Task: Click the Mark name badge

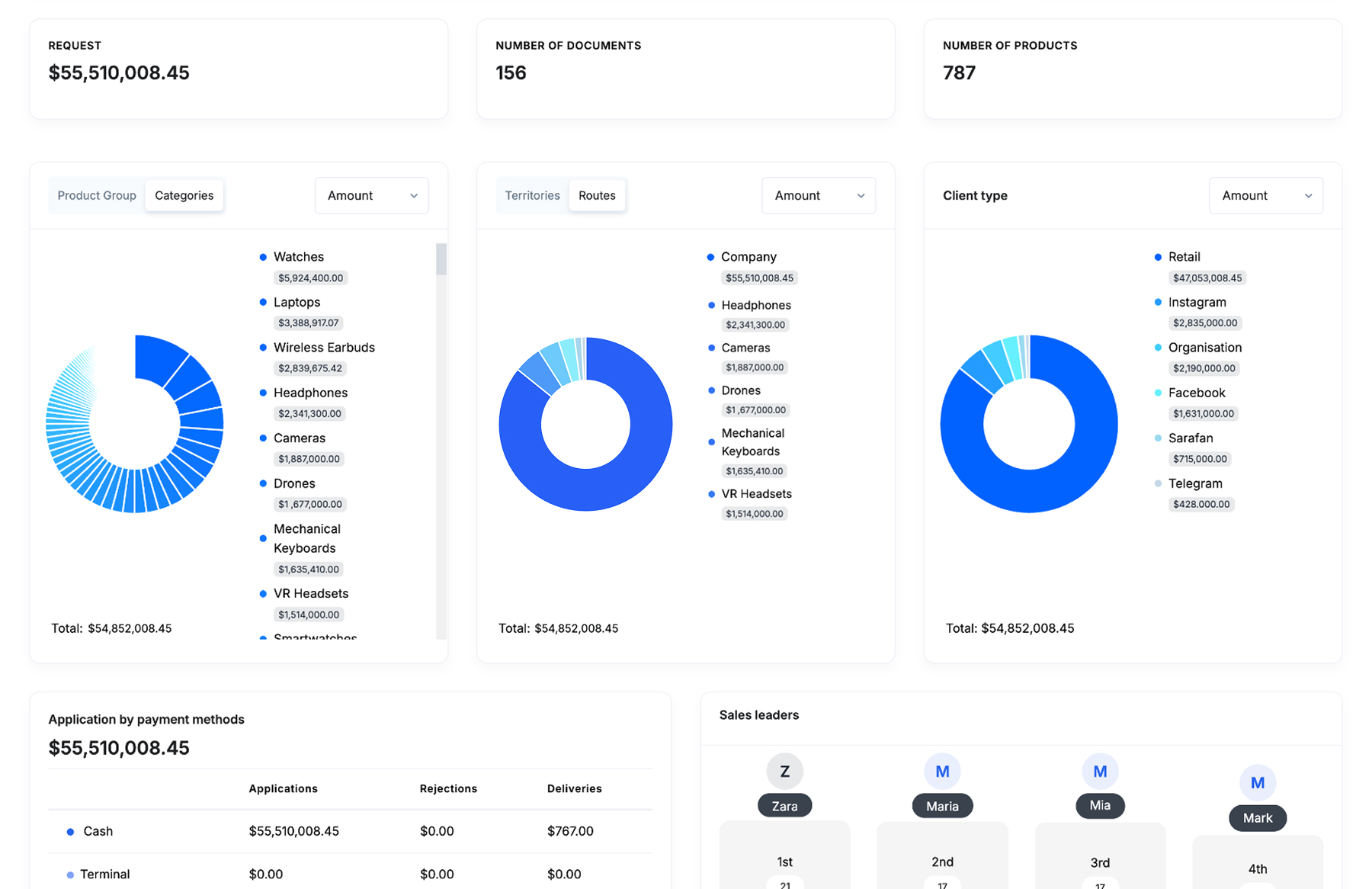Action: coord(1257,818)
